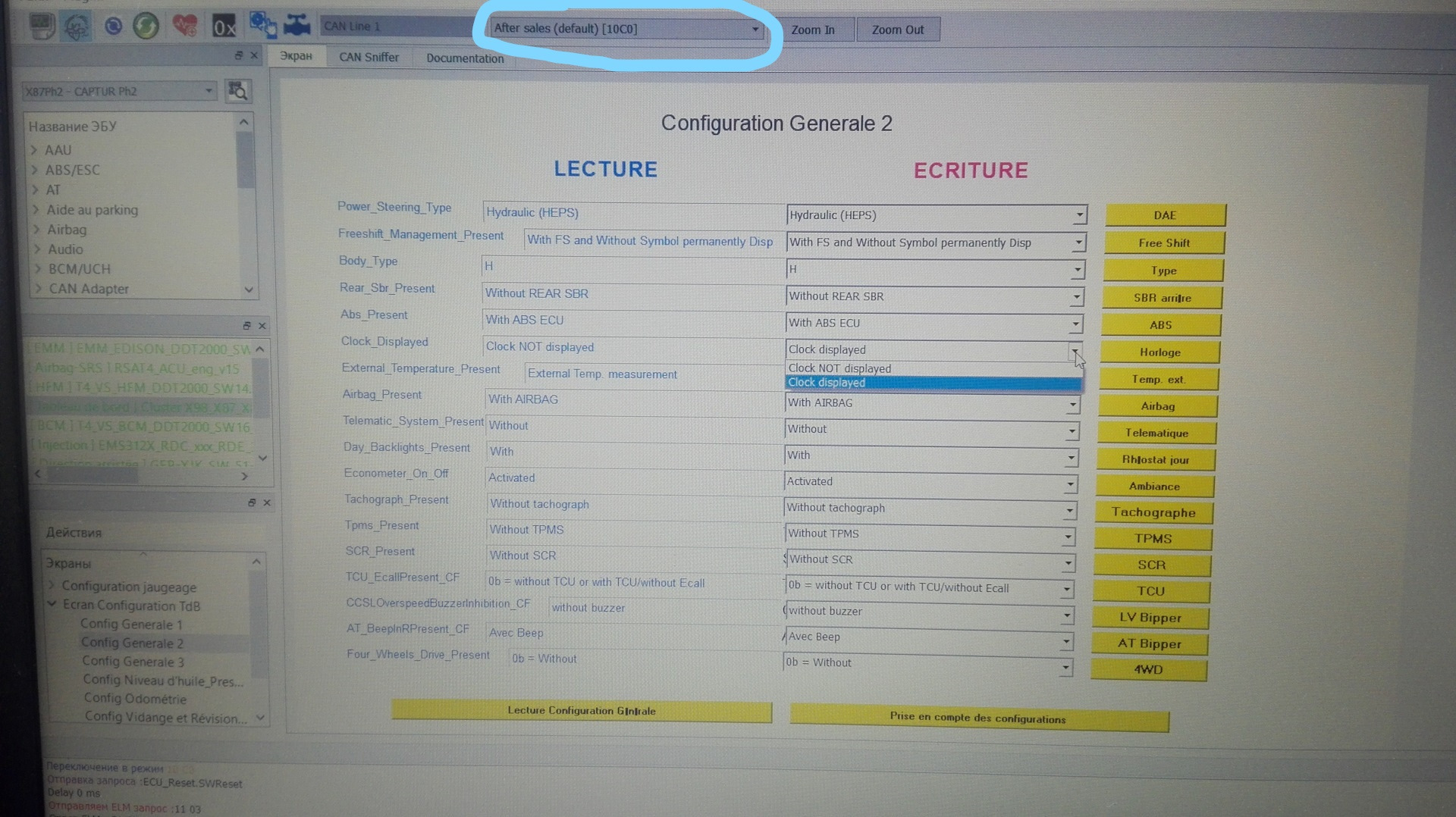
Task: Click the green circular refresh icon
Action: point(146,27)
